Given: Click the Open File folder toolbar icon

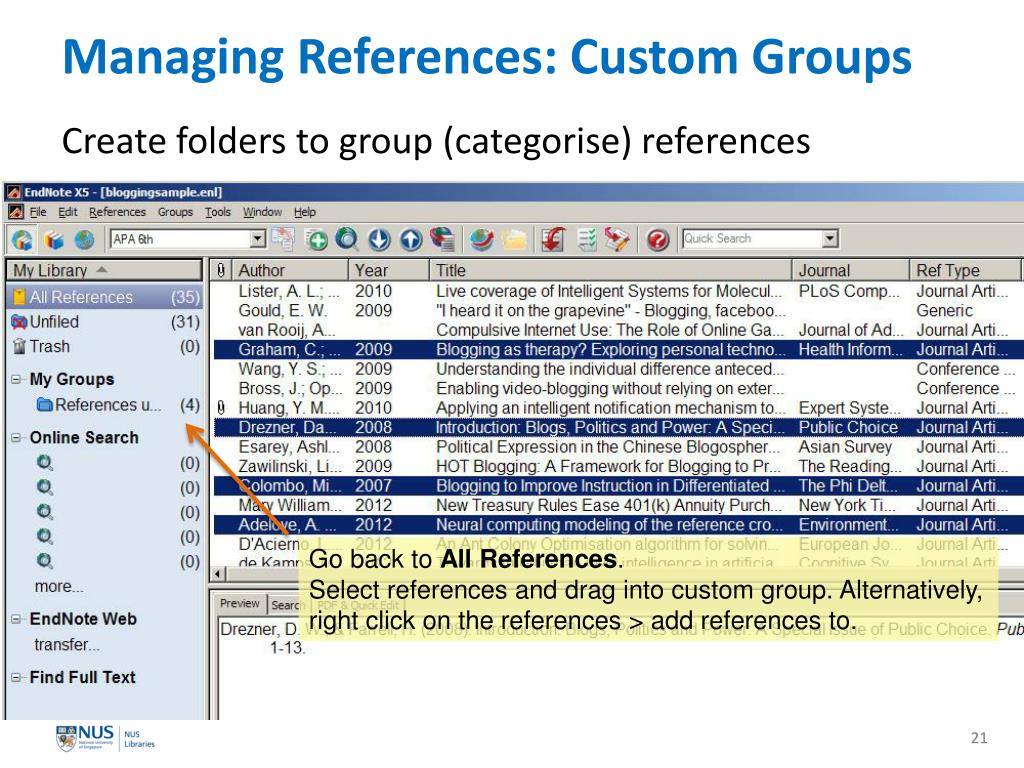Looking at the screenshot, I should 514,240.
